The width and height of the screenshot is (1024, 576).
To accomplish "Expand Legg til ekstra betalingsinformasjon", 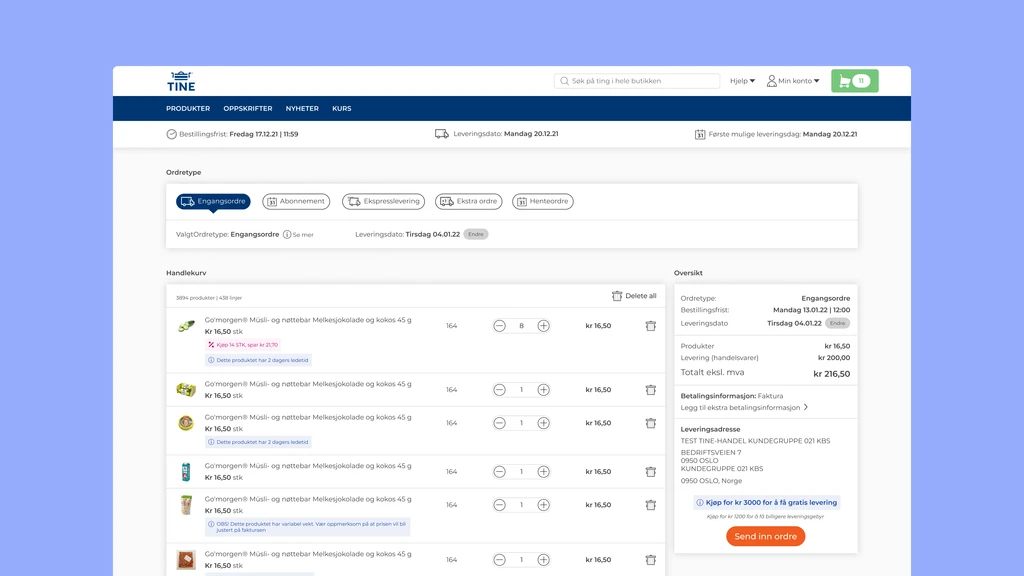I will point(744,408).
